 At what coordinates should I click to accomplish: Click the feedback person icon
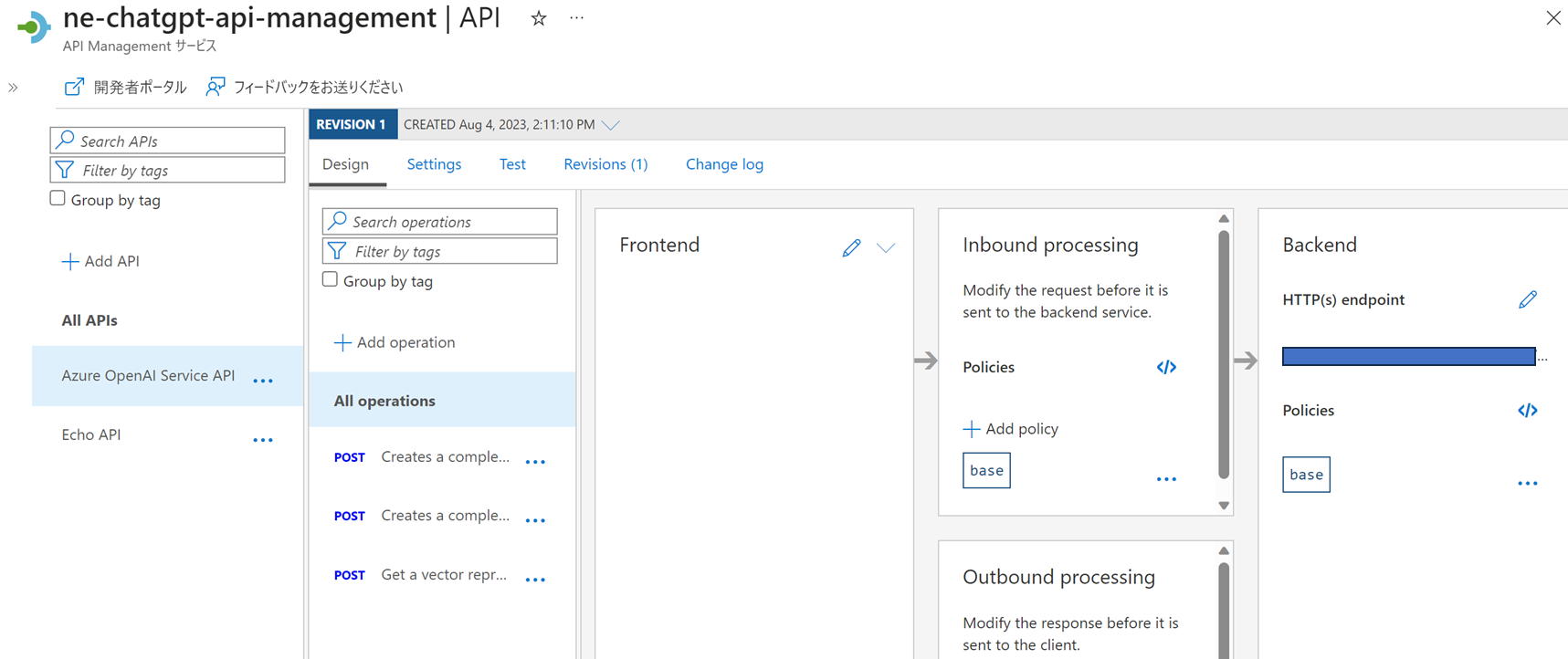point(216,87)
